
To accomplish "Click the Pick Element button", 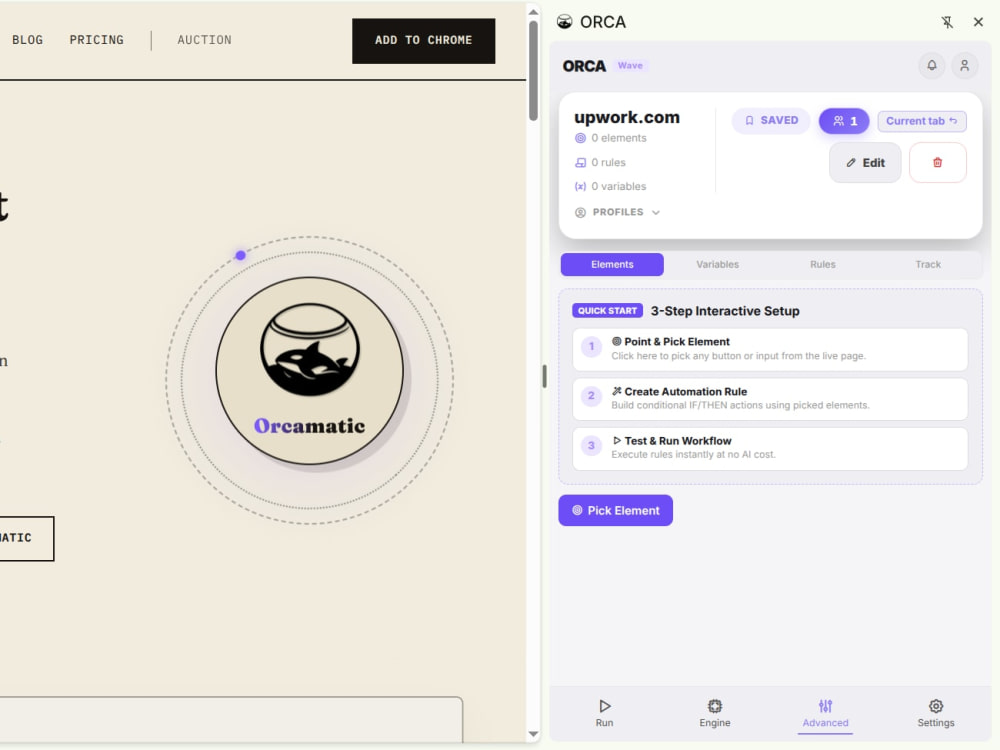I will coord(615,510).
